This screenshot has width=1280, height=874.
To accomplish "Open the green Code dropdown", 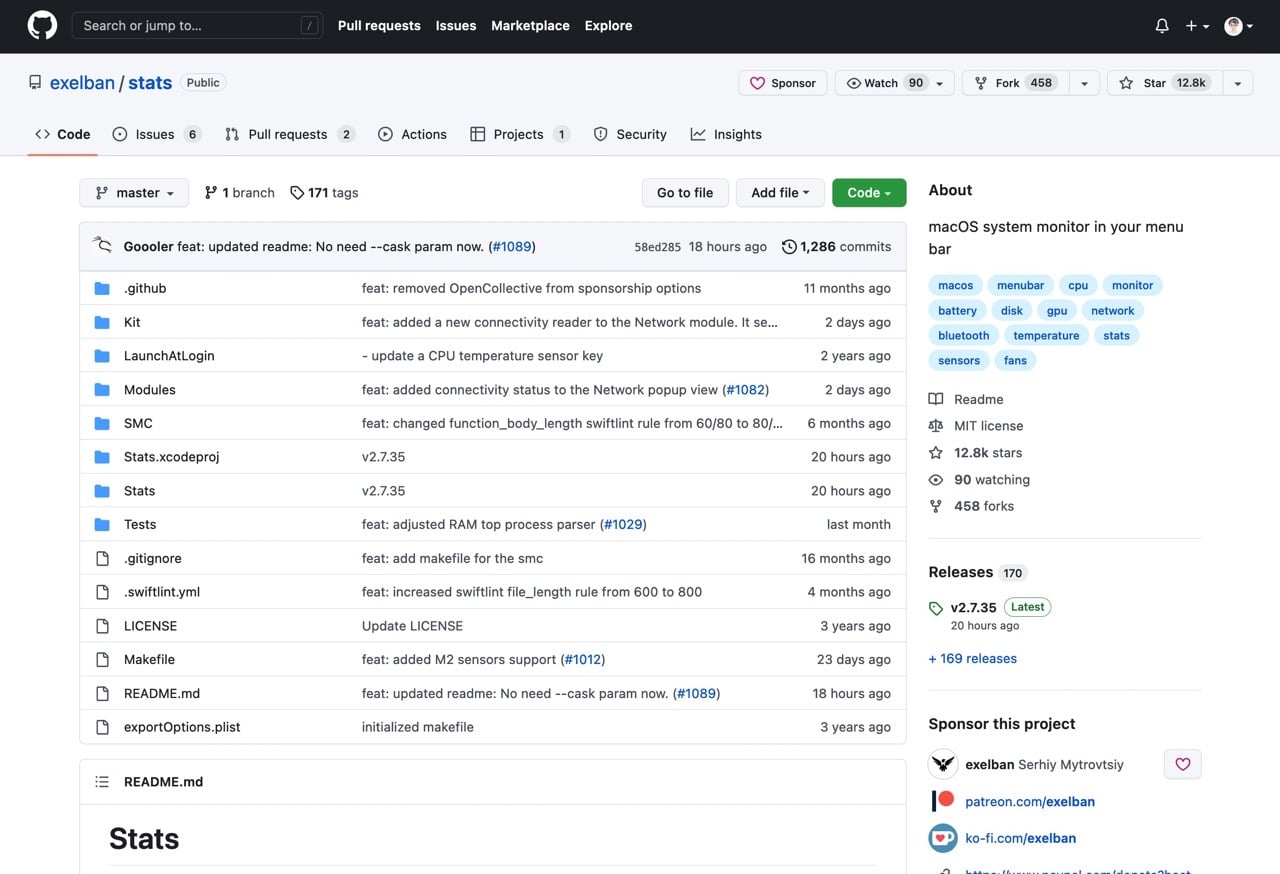I will pyautogui.click(x=869, y=193).
